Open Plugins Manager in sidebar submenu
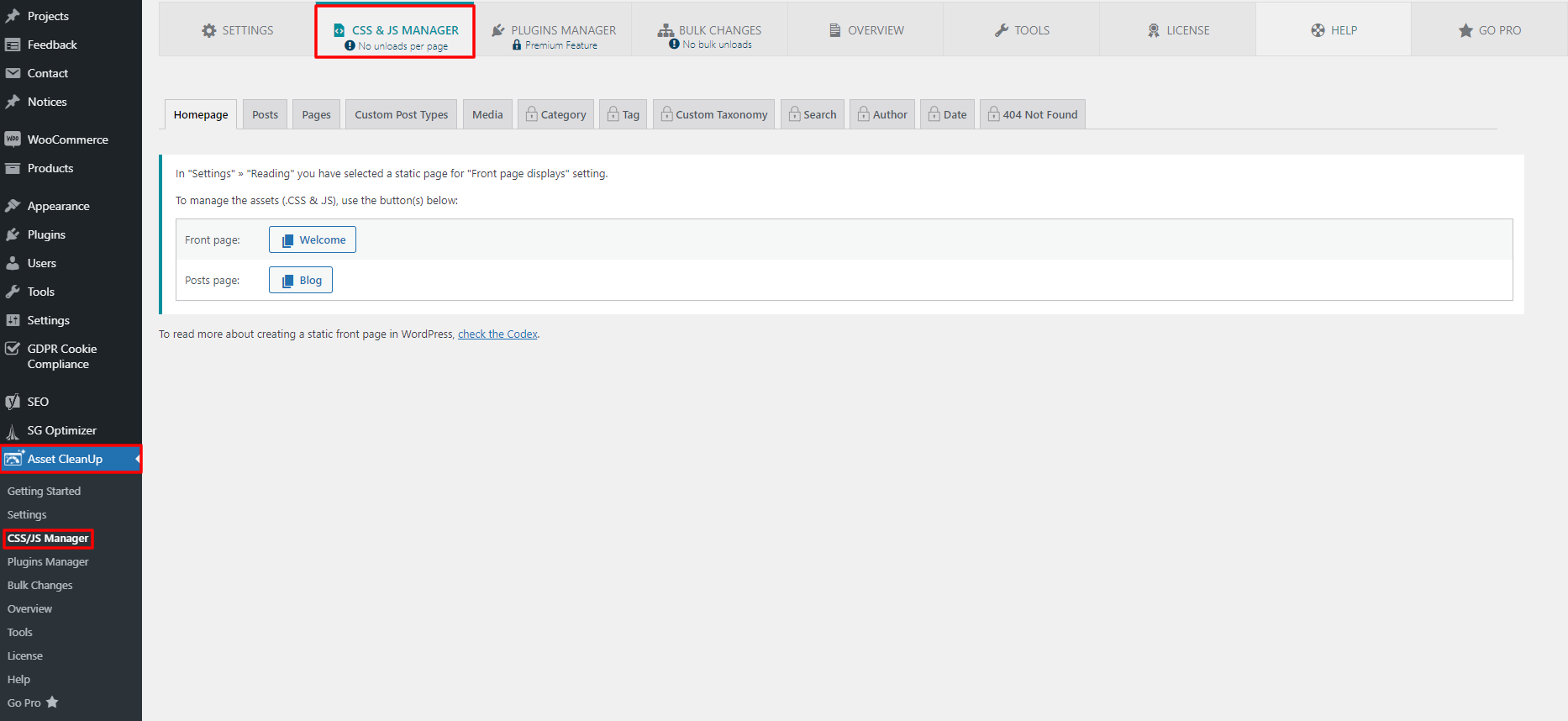Screen dimensions: 1568x721 point(48,561)
